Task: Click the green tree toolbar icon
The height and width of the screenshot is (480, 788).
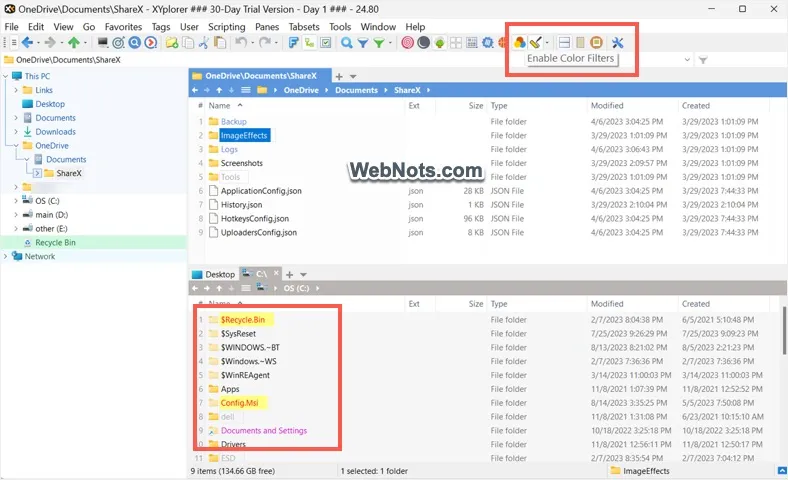Action: coord(440,43)
